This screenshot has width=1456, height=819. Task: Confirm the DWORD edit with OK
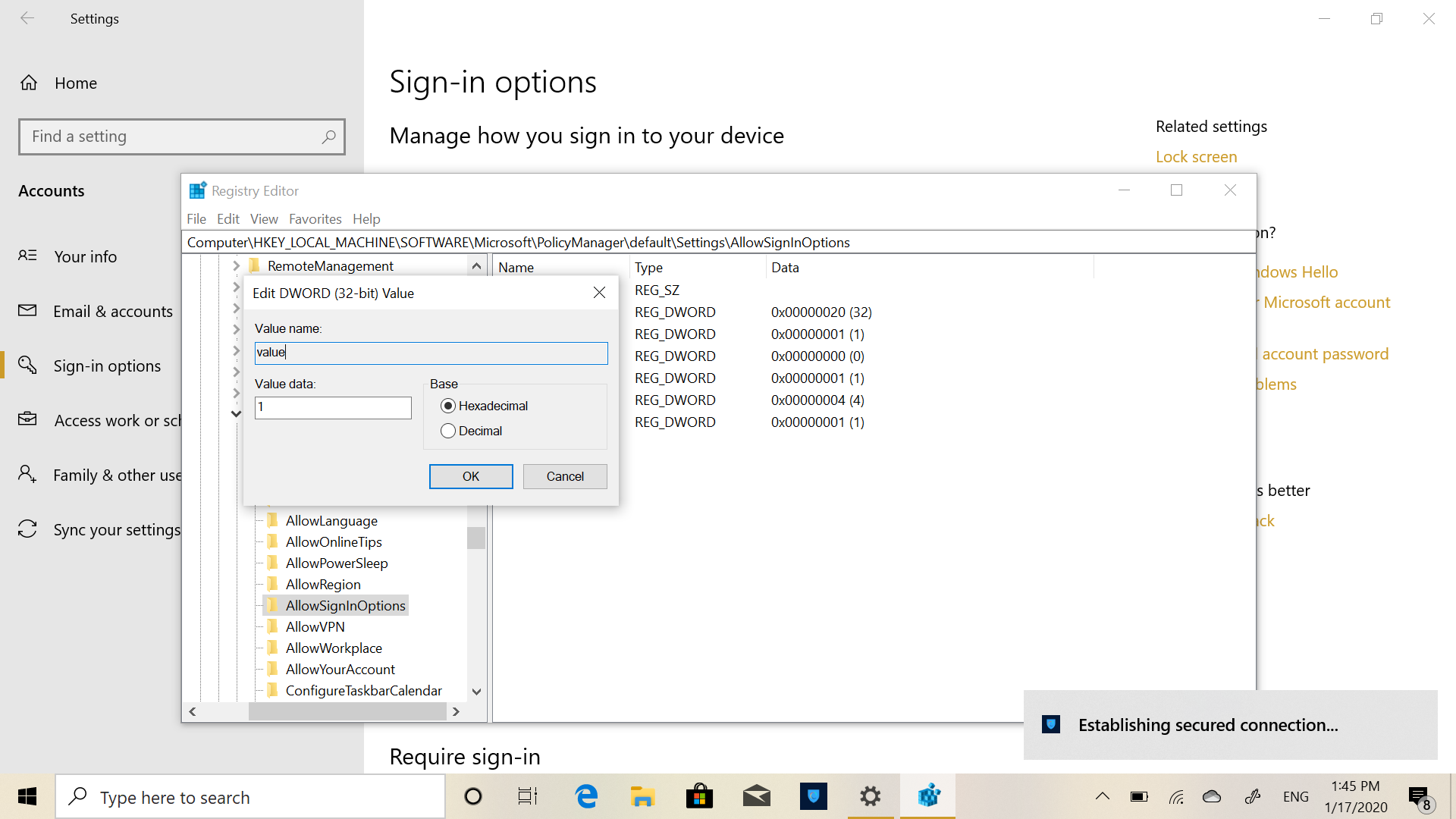click(x=471, y=476)
